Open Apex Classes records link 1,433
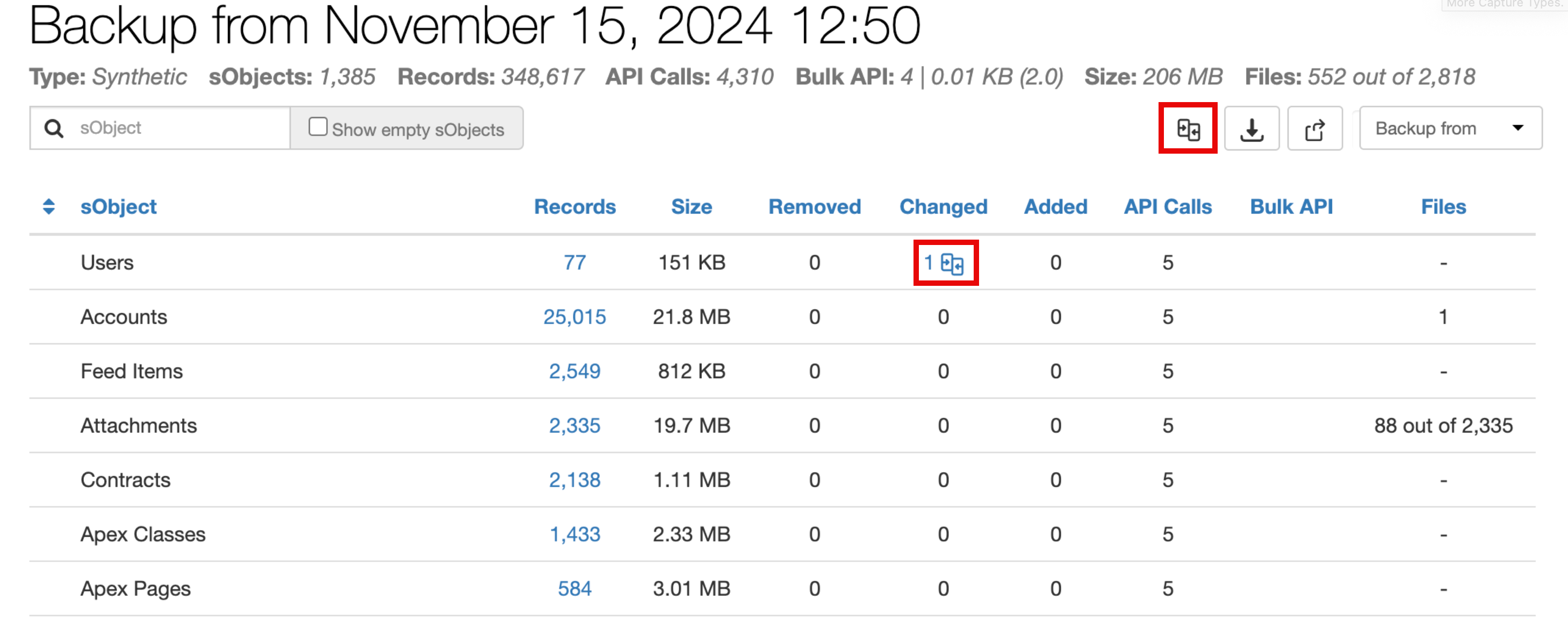This screenshot has height=620, width=1568. pos(574,534)
